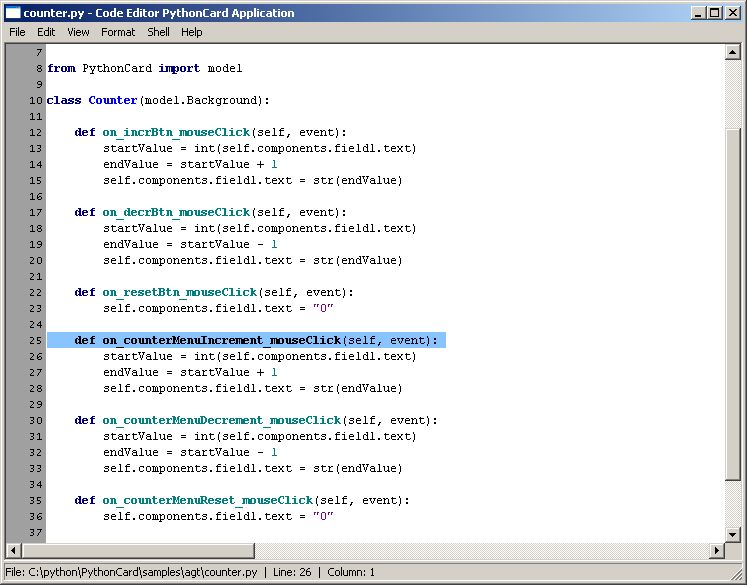Click the horizontal scrollbar right arrow
Viewport: 747px width, 585px height.
click(x=717, y=550)
